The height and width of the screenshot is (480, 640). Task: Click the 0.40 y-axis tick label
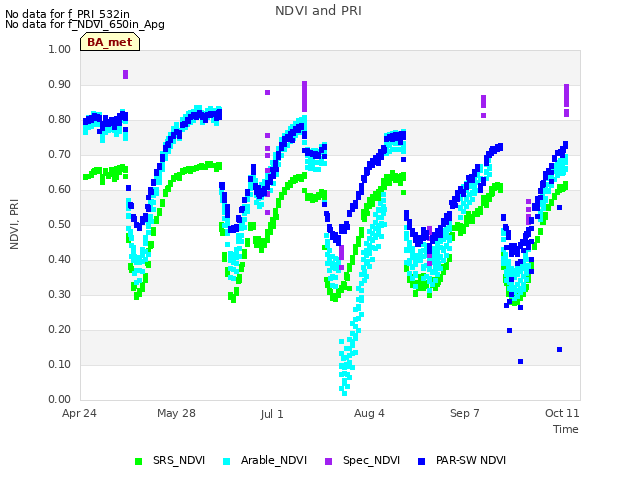coord(60,260)
